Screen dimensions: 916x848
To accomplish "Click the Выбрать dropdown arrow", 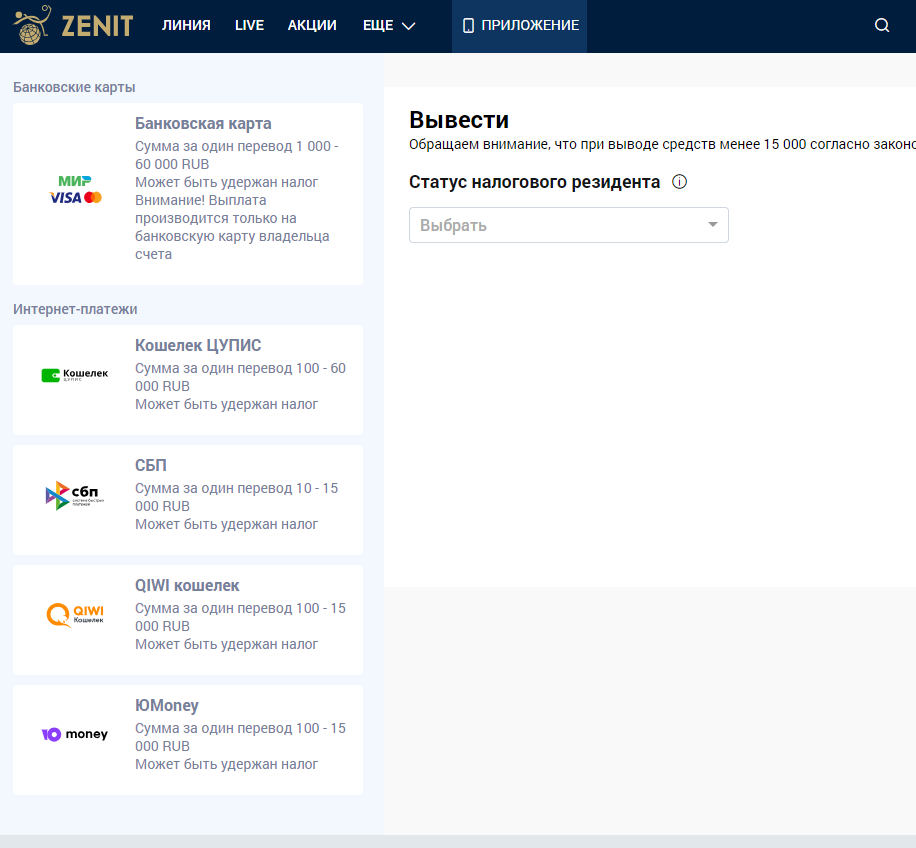I will (x=712, y=224).
